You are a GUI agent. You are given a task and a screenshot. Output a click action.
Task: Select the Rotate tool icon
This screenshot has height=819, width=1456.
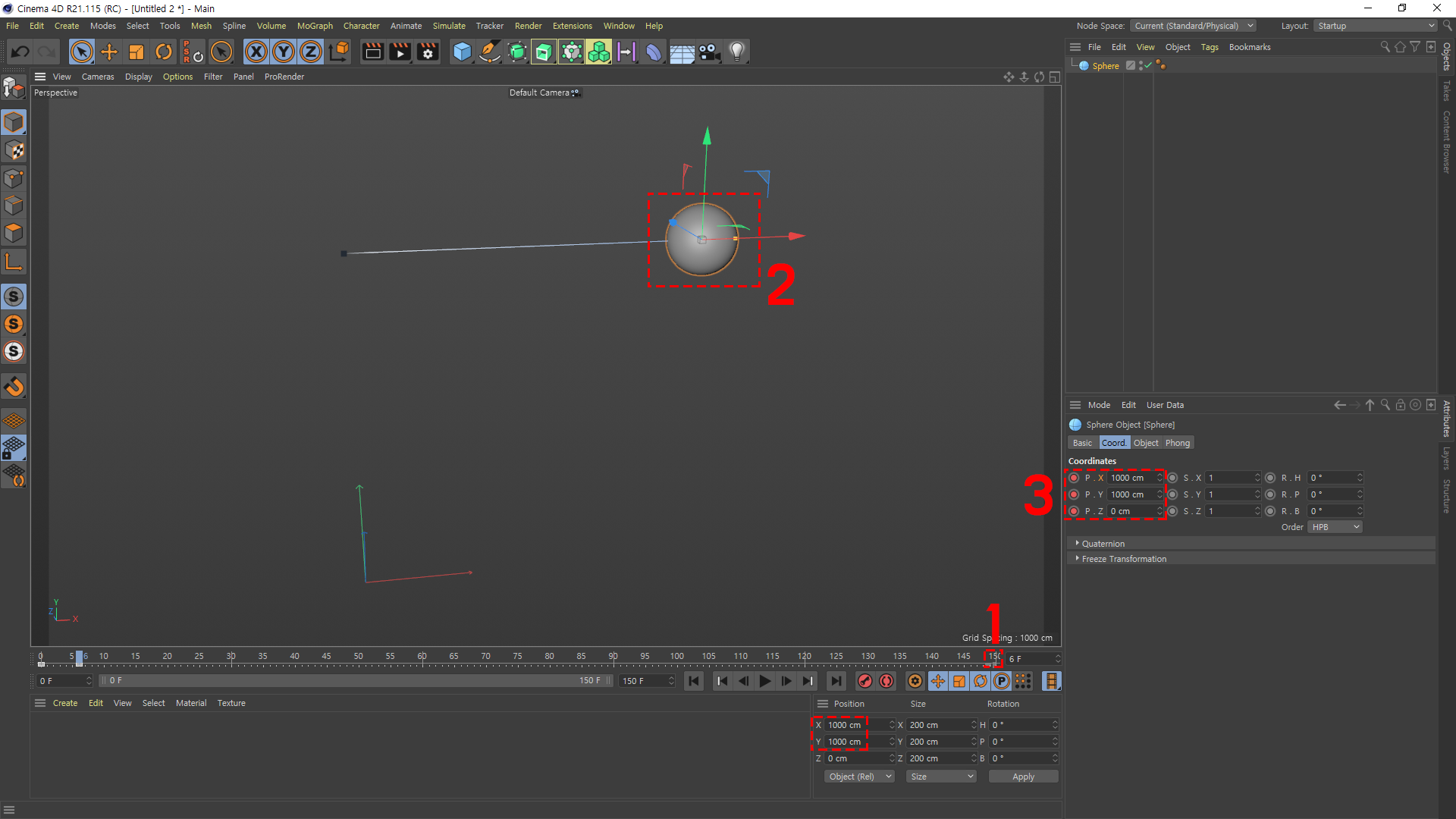coord(164,52)
